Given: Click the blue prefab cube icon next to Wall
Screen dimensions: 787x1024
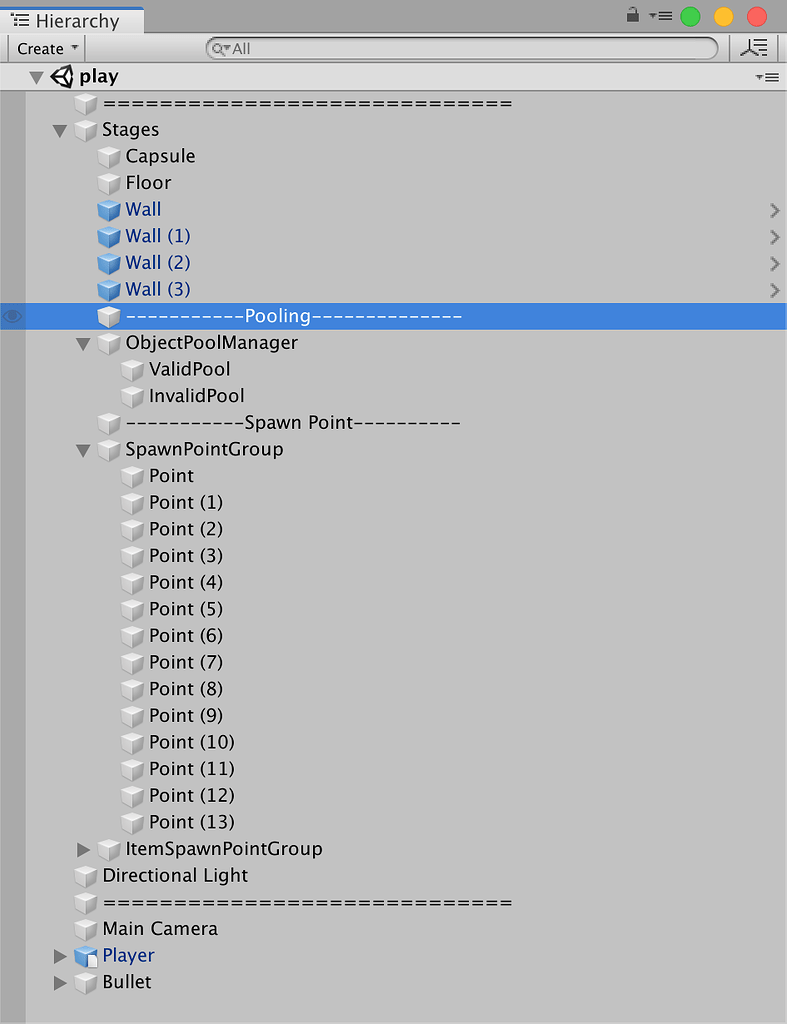Looking at the screenshot, I should point(109,209).
